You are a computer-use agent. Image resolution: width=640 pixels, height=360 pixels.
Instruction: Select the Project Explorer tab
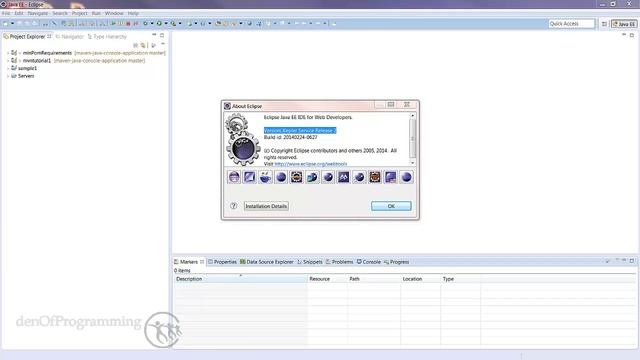point(27,37)
